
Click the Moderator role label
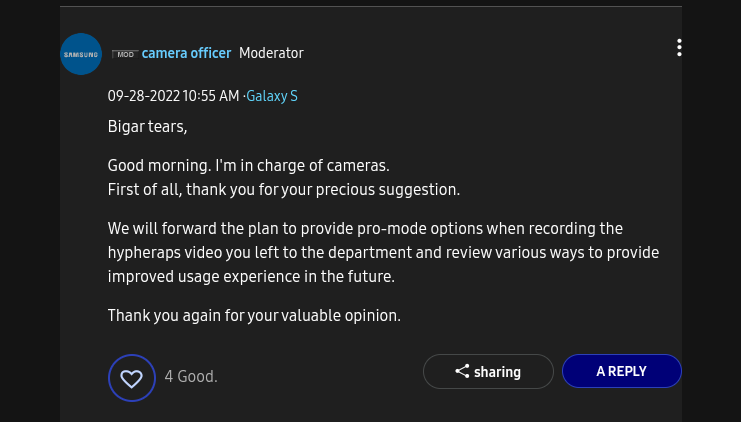click(x=271, y=53)
